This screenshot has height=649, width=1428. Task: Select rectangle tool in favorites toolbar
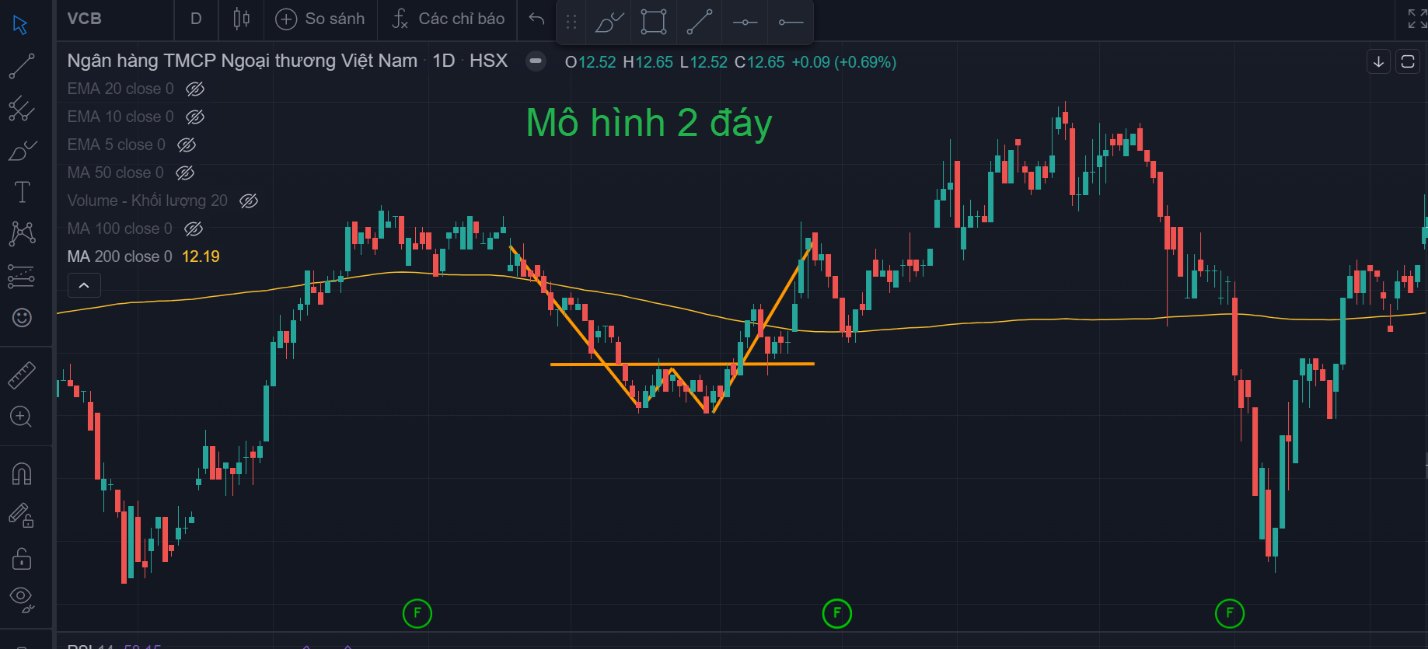click(x=653, y=21)
